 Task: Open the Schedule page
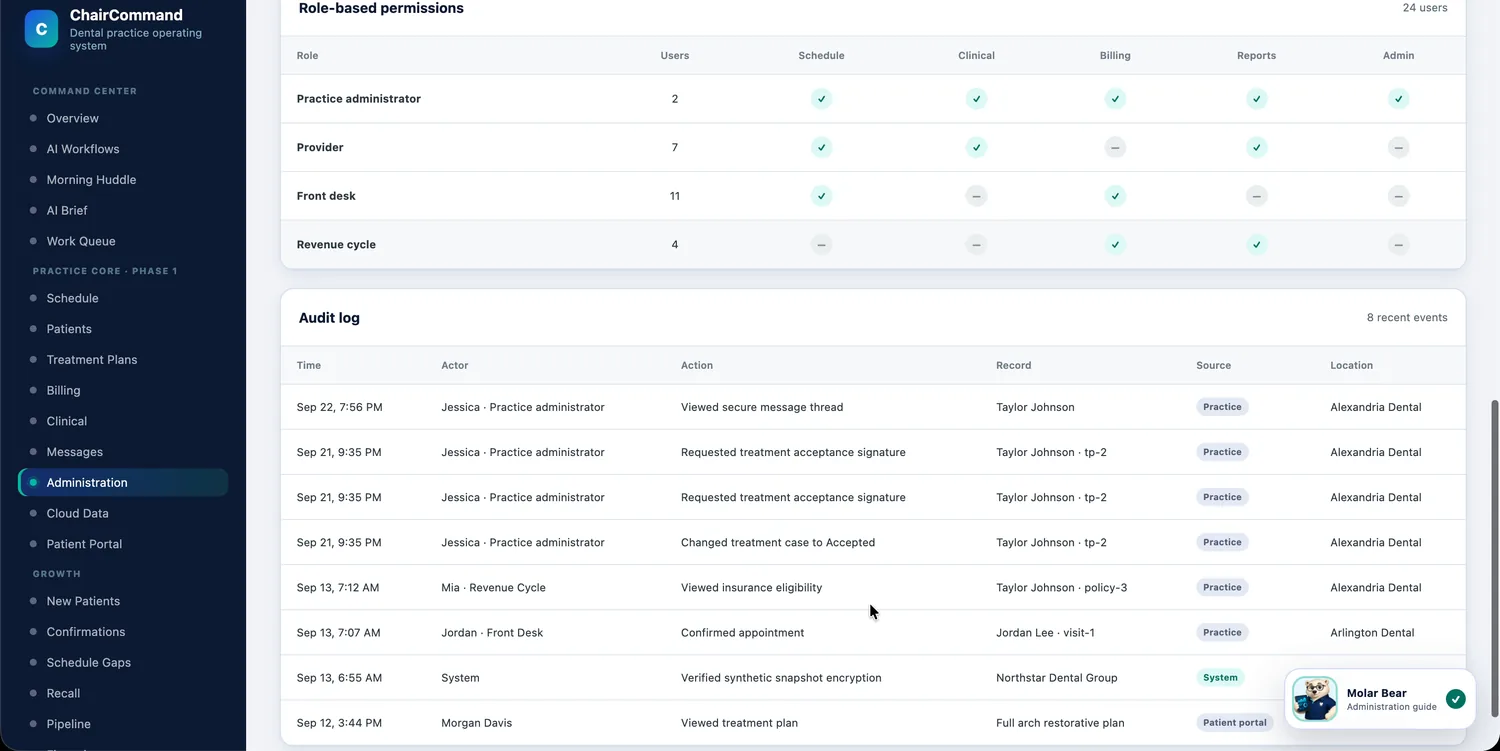click(123, 298)
